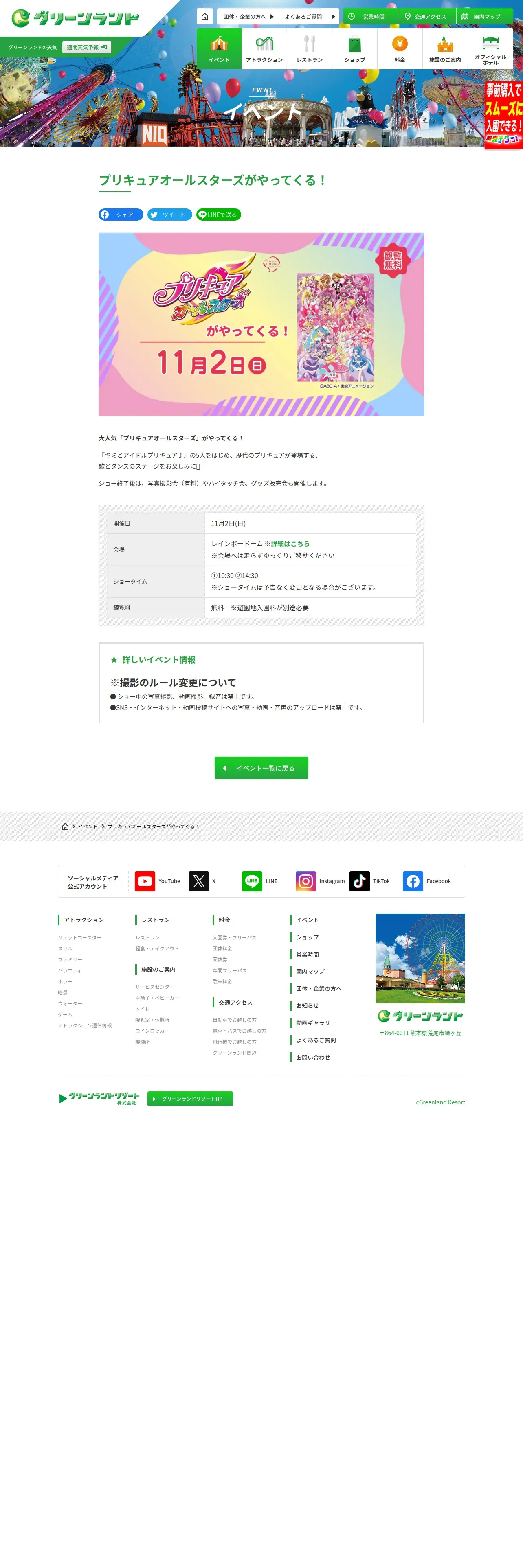
Task: Open the 詳細はこちら venue link
Action: [290, 543]
